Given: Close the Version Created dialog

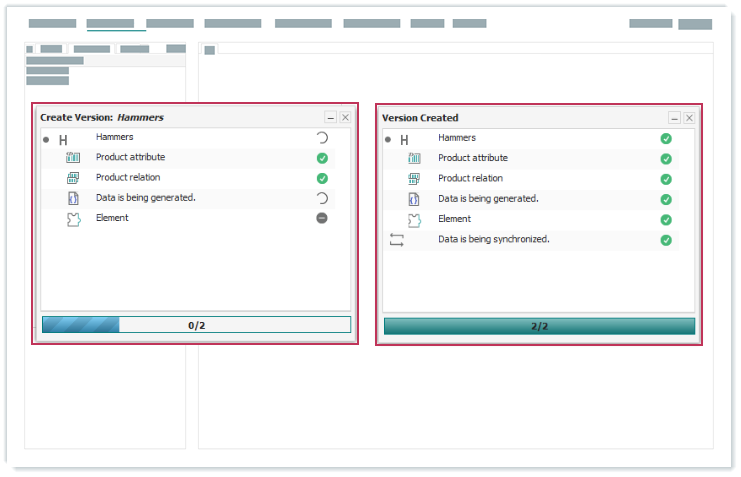Looking at the screenshot, I should coord(688,118).
